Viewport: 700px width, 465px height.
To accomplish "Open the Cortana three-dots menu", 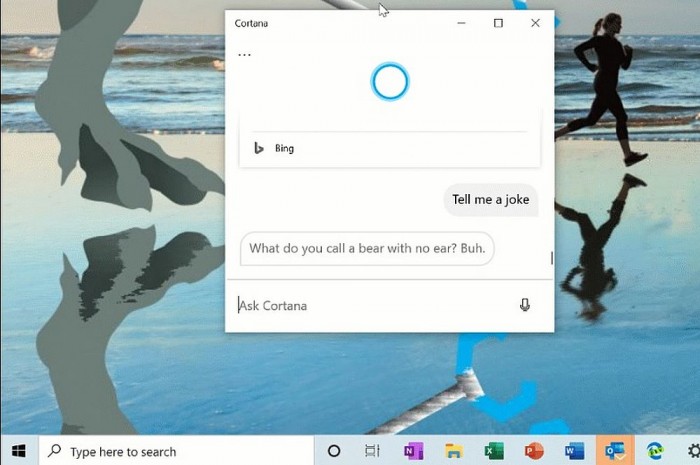I will [244, 55].
